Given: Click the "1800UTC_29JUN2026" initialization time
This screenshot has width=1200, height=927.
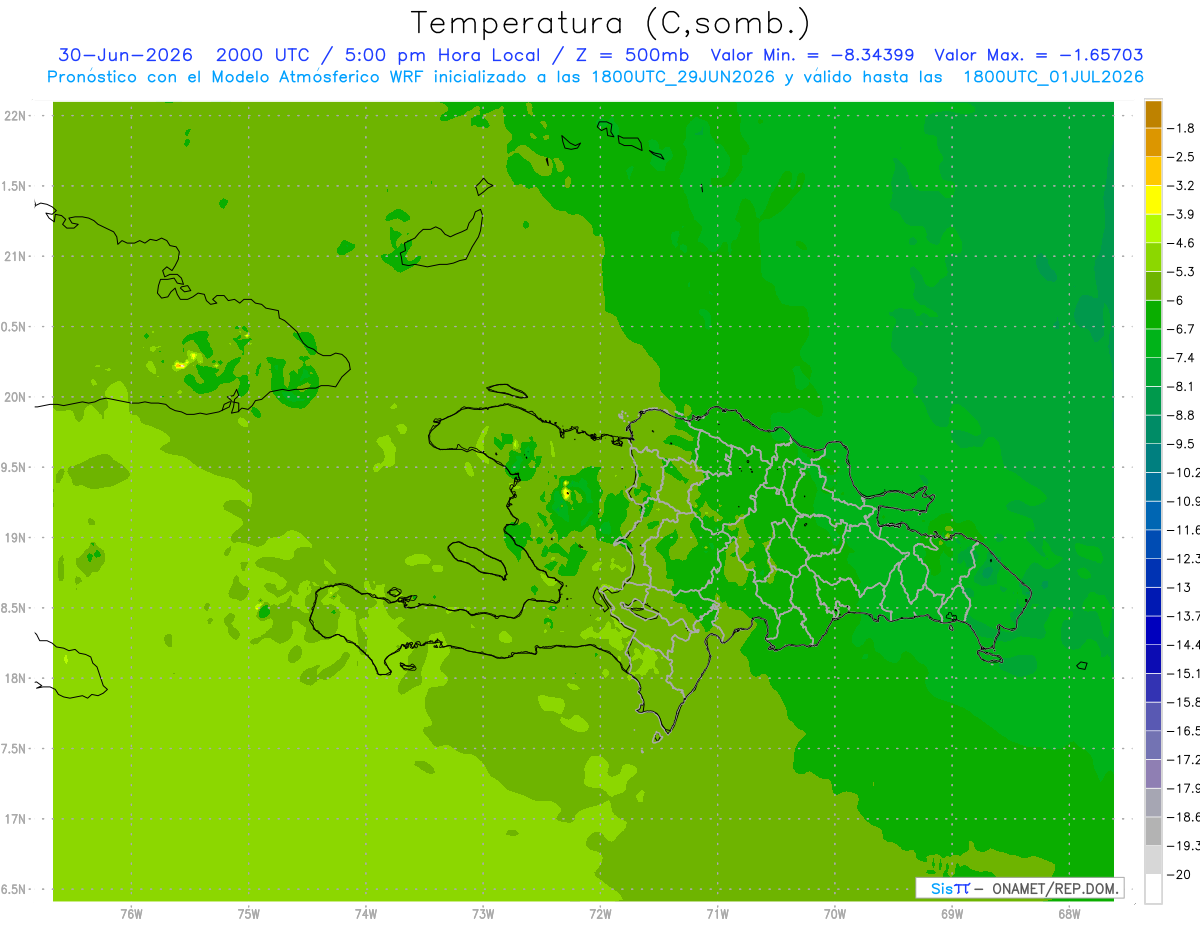Looking at the screenshot, I should click(x=682, y=77).
